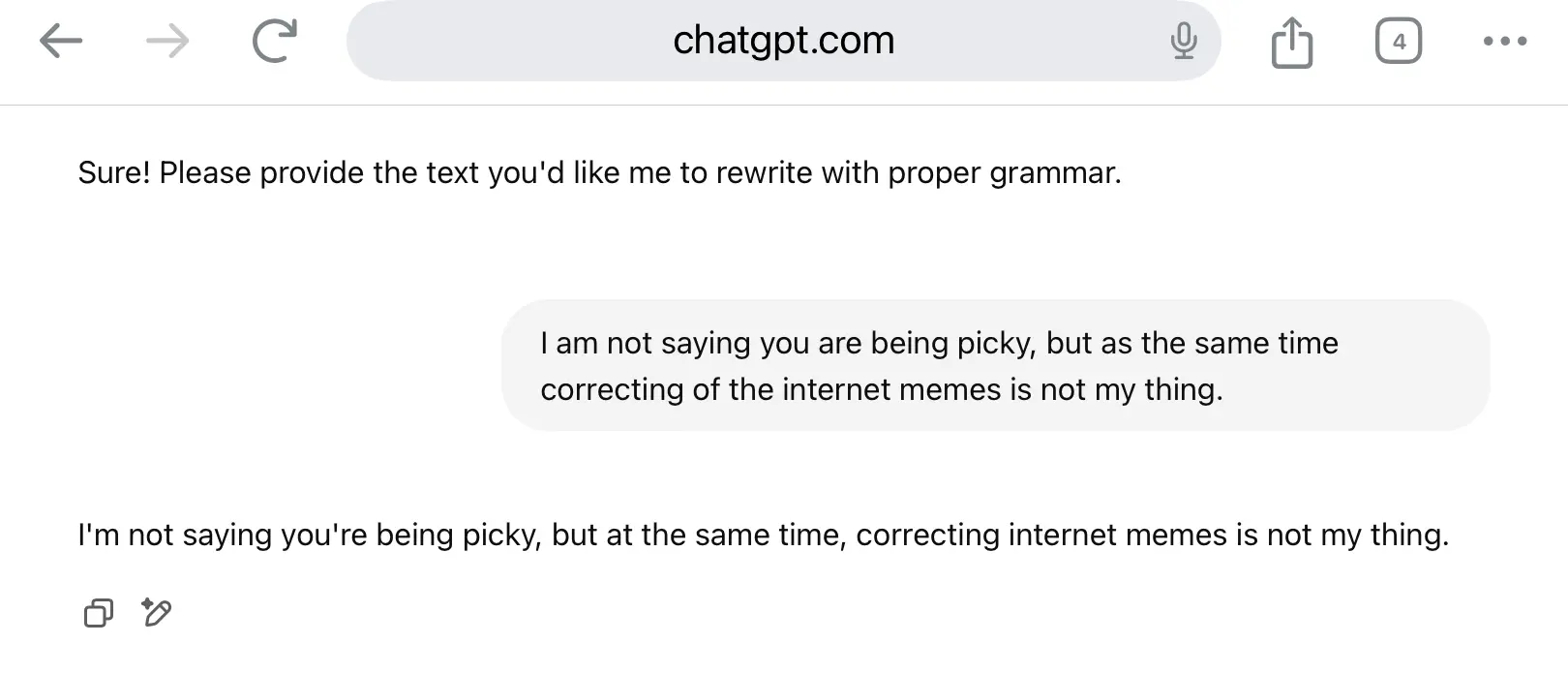Go back to the previous page
Screen dimensions: 1568x674
(61, 42)
